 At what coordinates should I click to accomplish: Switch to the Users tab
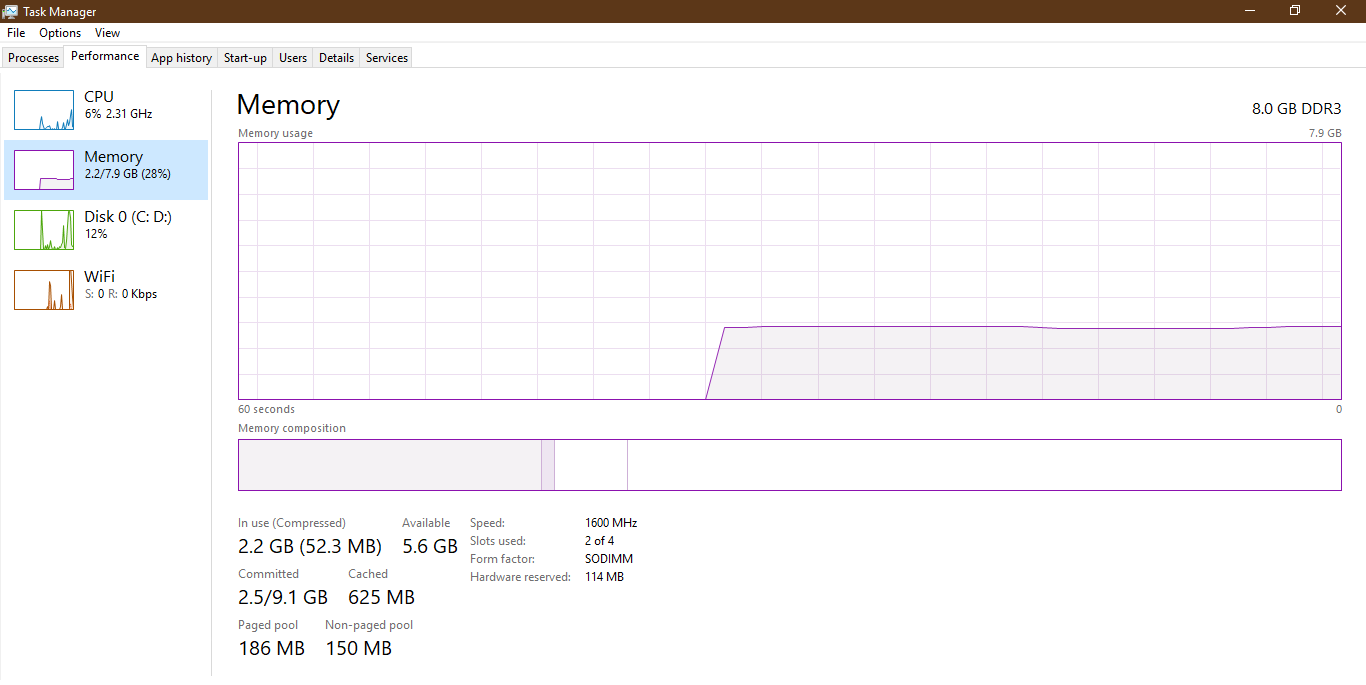292,57
